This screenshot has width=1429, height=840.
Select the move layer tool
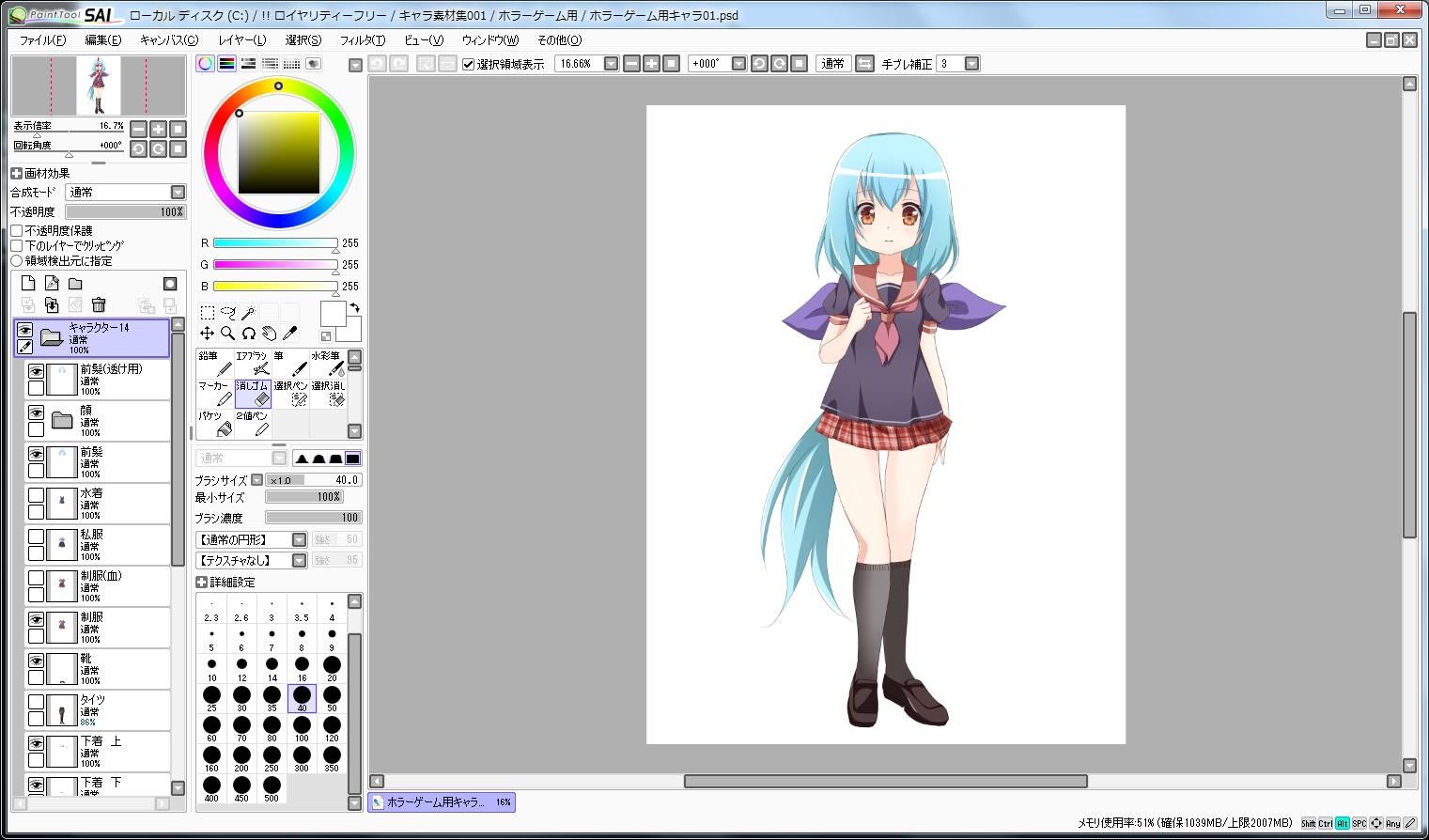point(207,333)
